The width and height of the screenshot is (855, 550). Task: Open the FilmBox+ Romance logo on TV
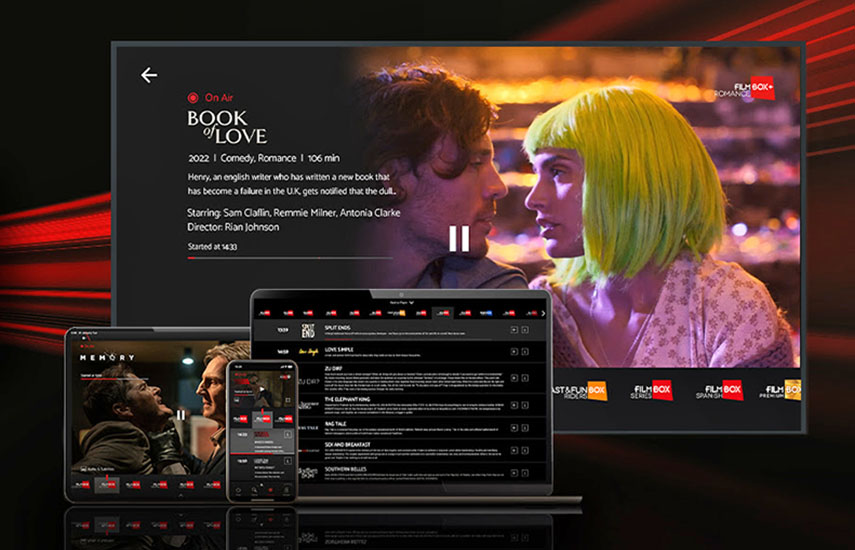tap(745, 89)
